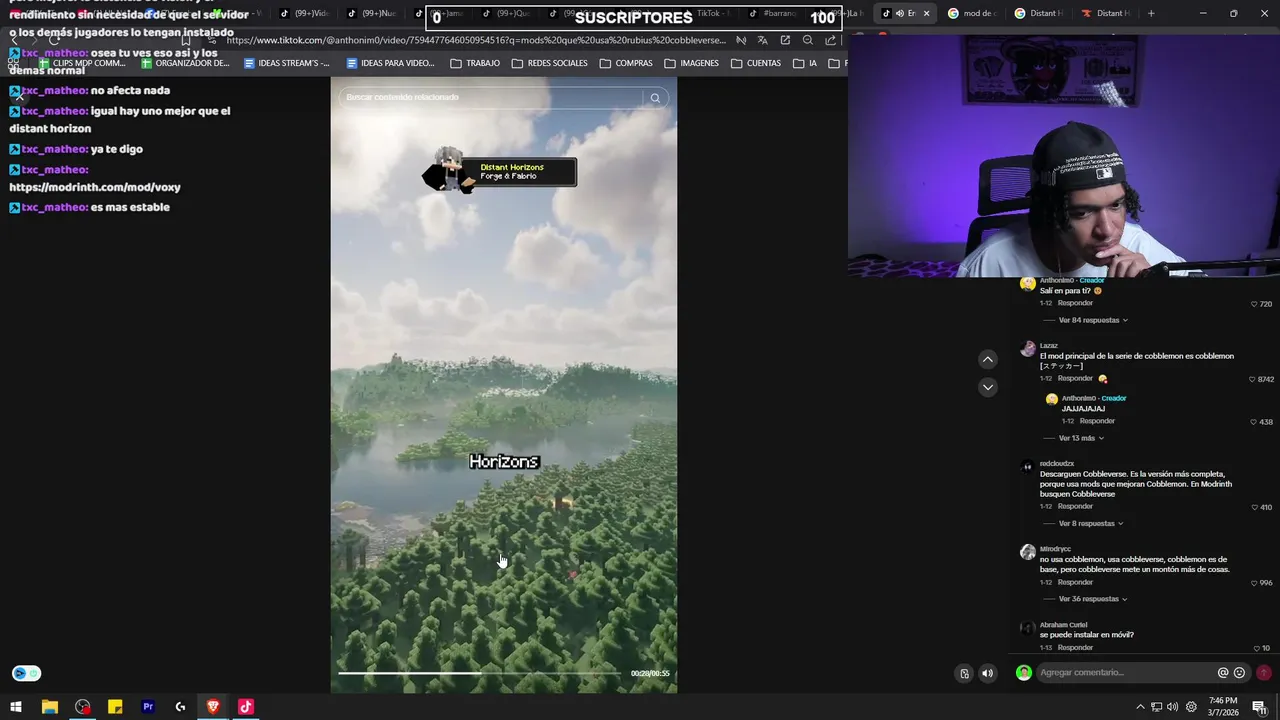Like Lazaz's comment with 8742 likes

(1252, 380)
